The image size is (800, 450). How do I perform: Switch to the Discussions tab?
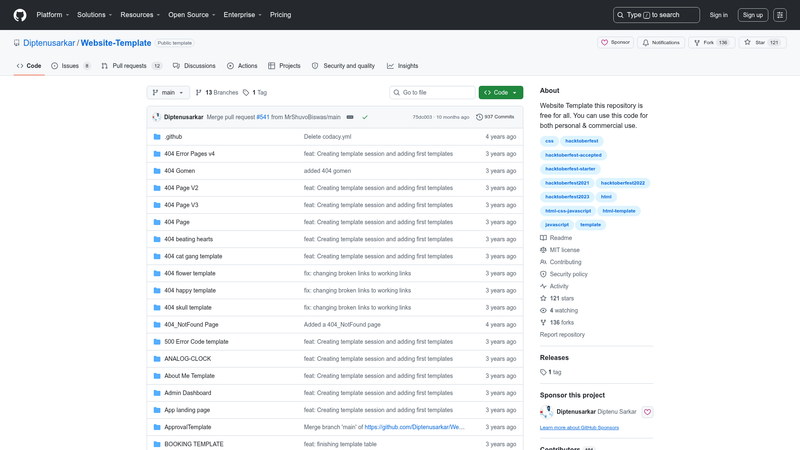click(x=194, y=66)
